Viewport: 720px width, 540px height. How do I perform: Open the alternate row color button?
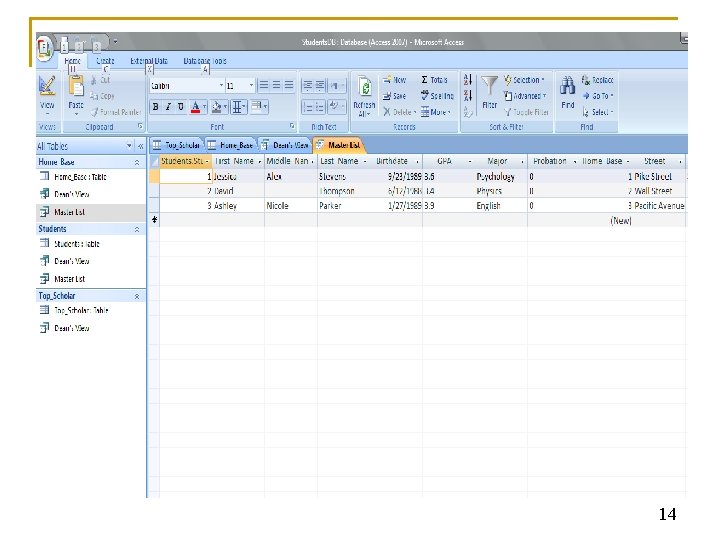tap(259, 107)
